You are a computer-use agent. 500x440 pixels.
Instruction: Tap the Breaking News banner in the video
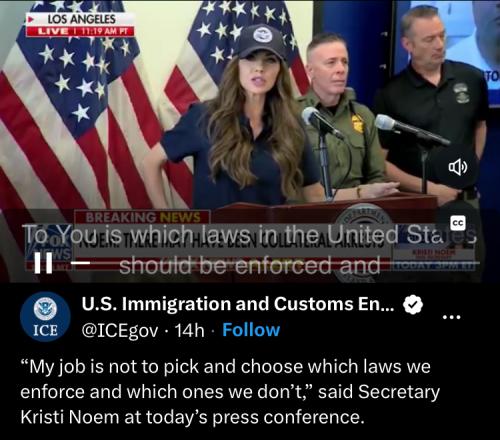[x=142, y=217]
